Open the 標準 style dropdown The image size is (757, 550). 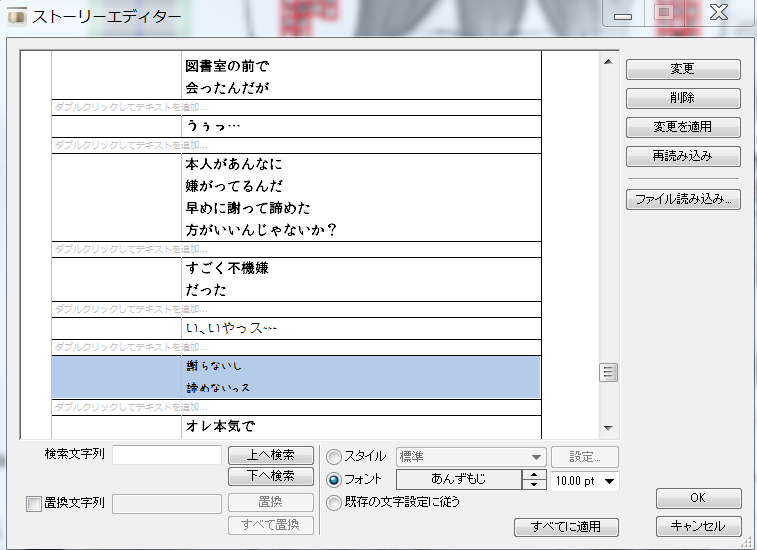click(x=471, y=457)
